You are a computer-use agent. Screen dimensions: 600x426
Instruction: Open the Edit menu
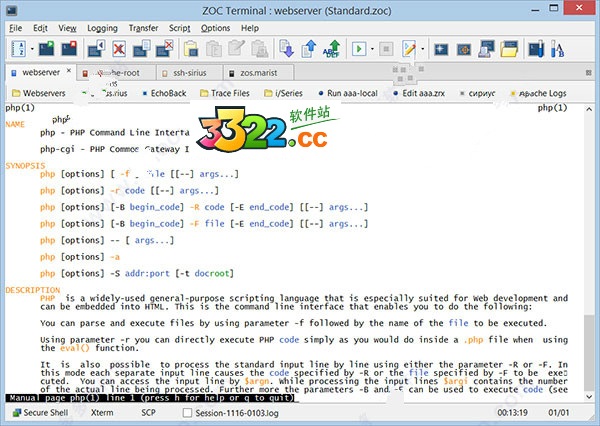pos(40,28)
